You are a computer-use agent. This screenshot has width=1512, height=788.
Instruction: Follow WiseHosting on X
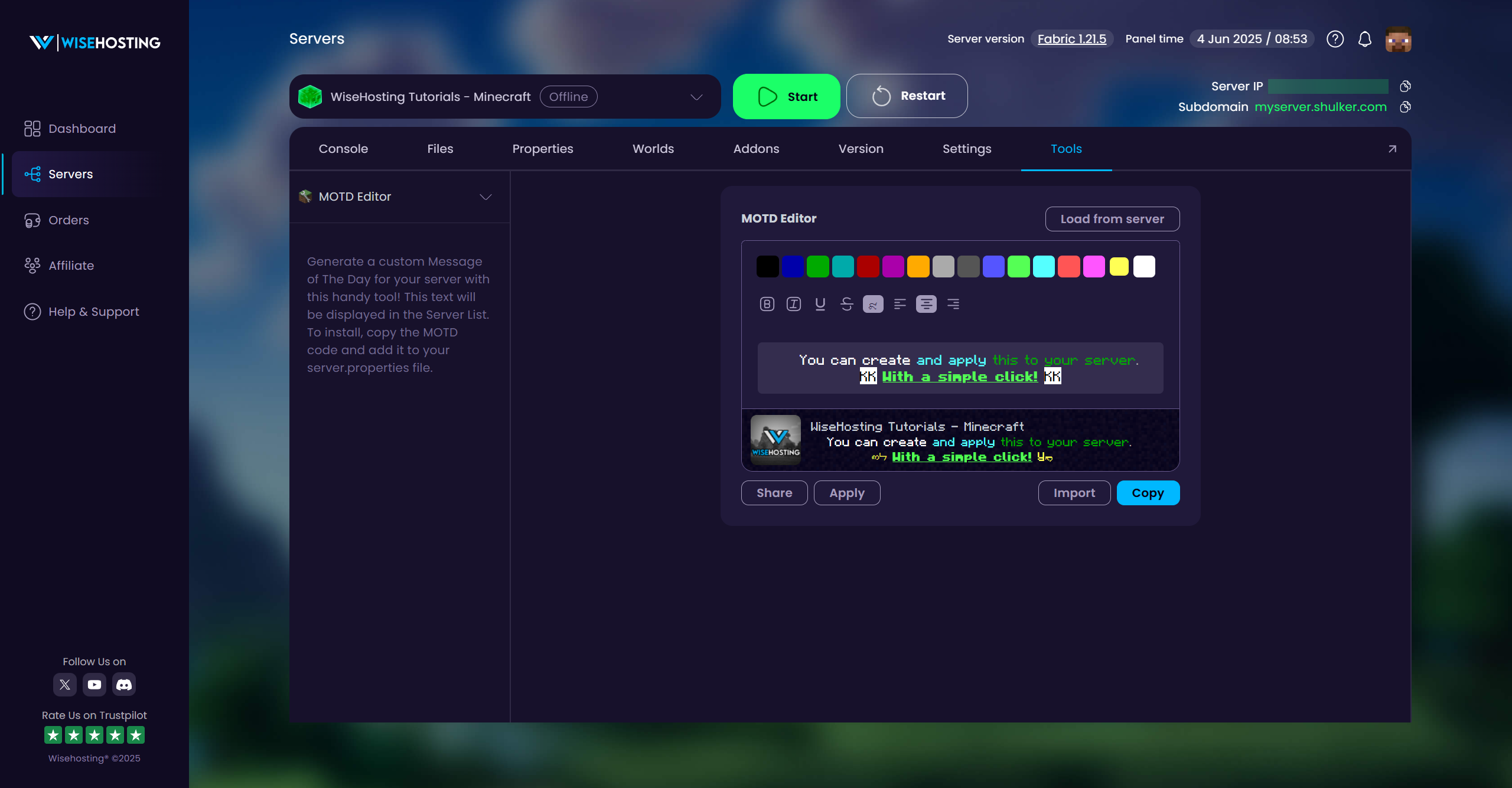(x=65, y=685)
